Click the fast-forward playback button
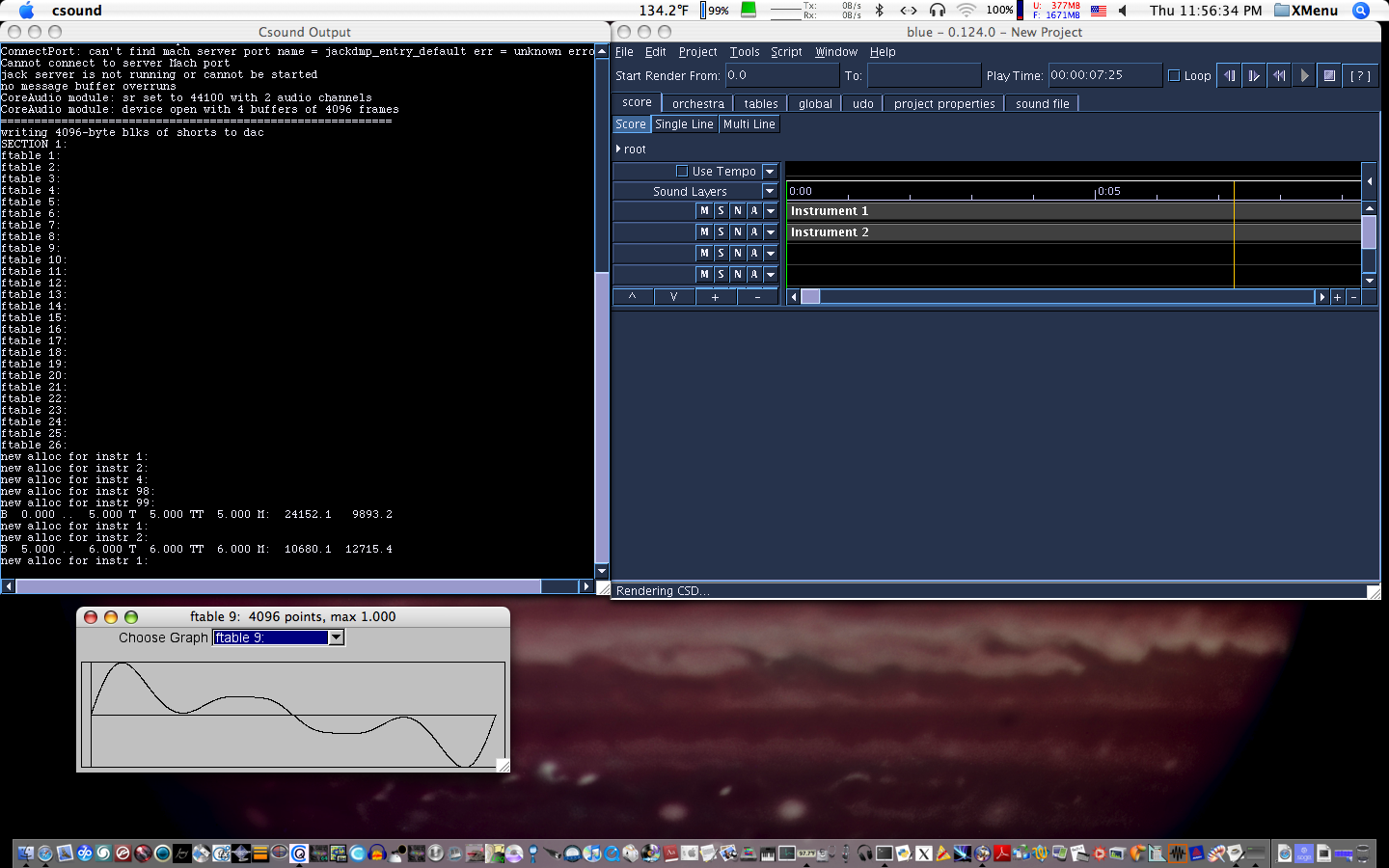The width and height of the screenshot is (1389, 868). click(1254, 75)
